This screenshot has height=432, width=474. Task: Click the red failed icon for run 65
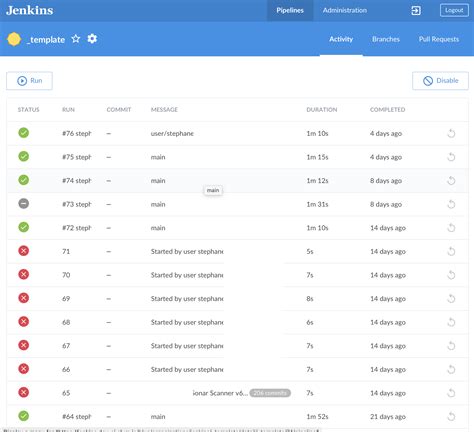coord(23,392)
